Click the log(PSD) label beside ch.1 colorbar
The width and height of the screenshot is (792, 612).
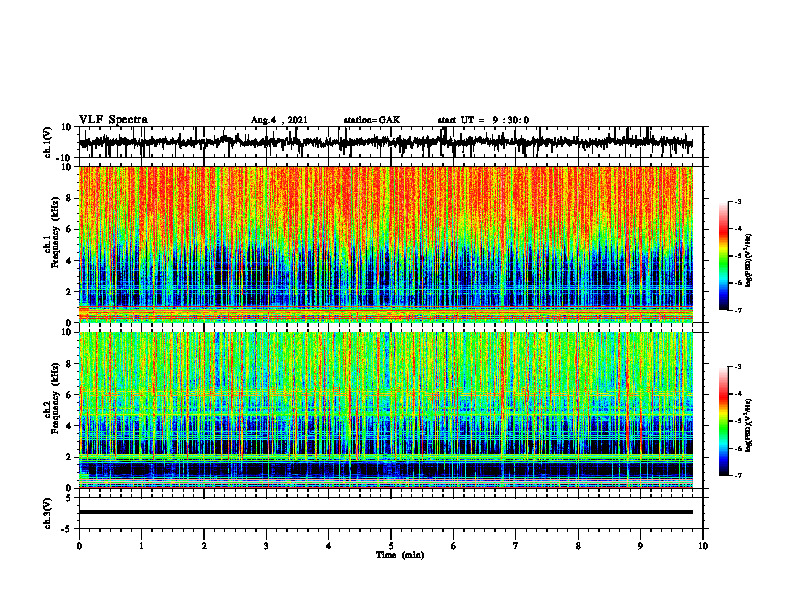pos(749,261)
